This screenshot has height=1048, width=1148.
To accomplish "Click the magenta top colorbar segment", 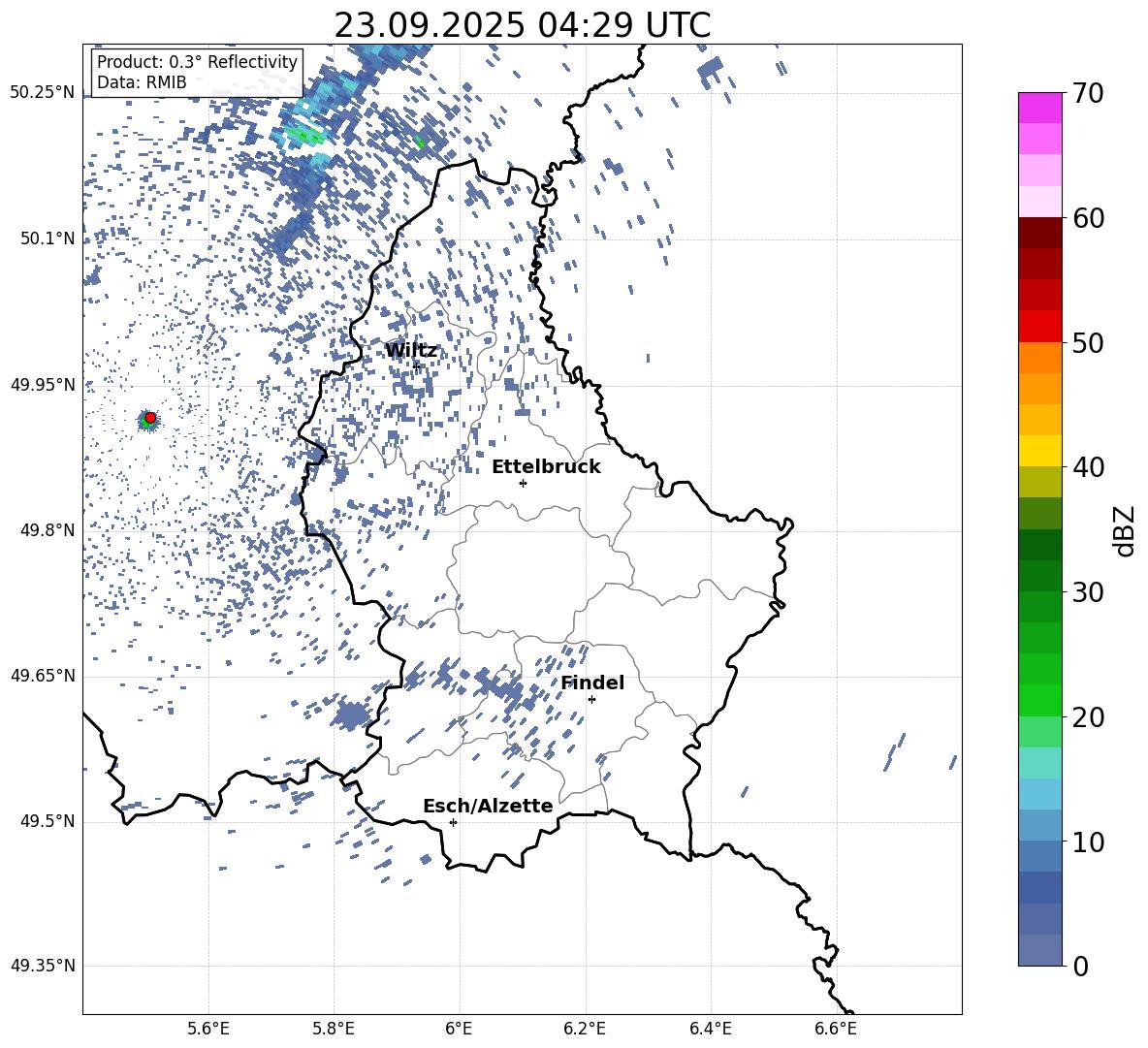I will [x=1040, y=108].
